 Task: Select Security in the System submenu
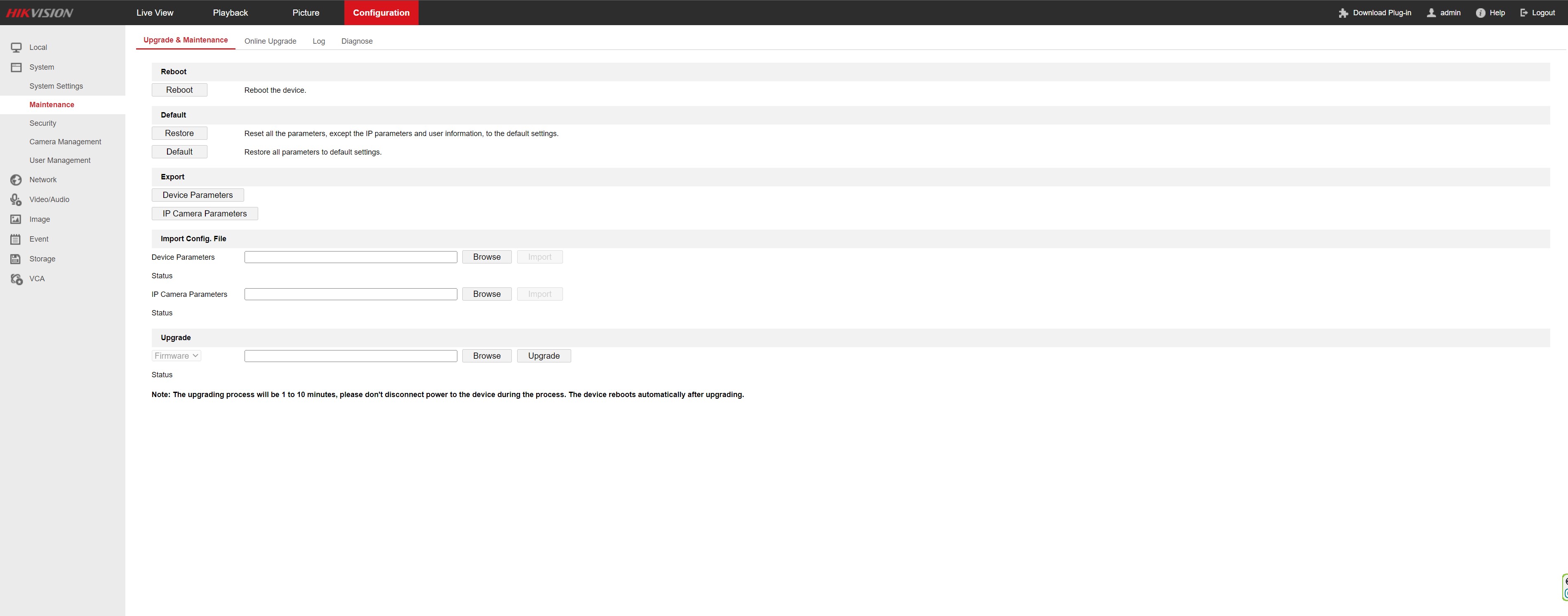point(42,124)
